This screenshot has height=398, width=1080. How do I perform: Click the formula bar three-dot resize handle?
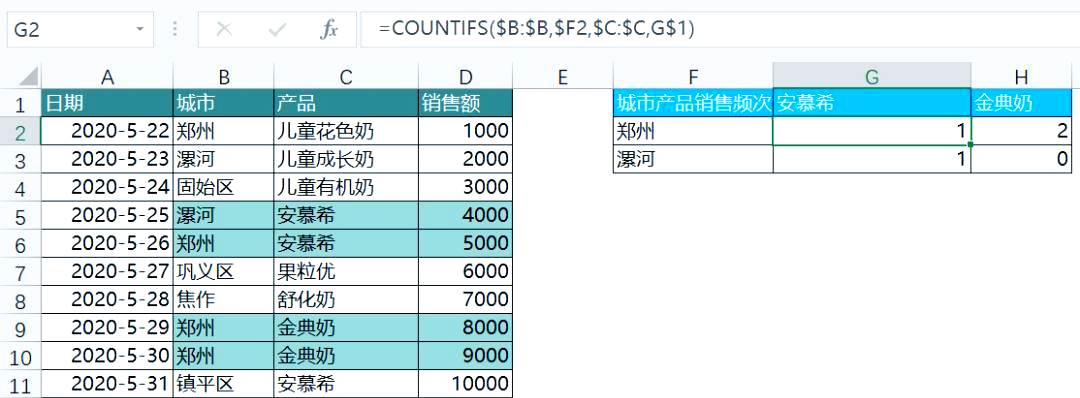coord(175,29)
